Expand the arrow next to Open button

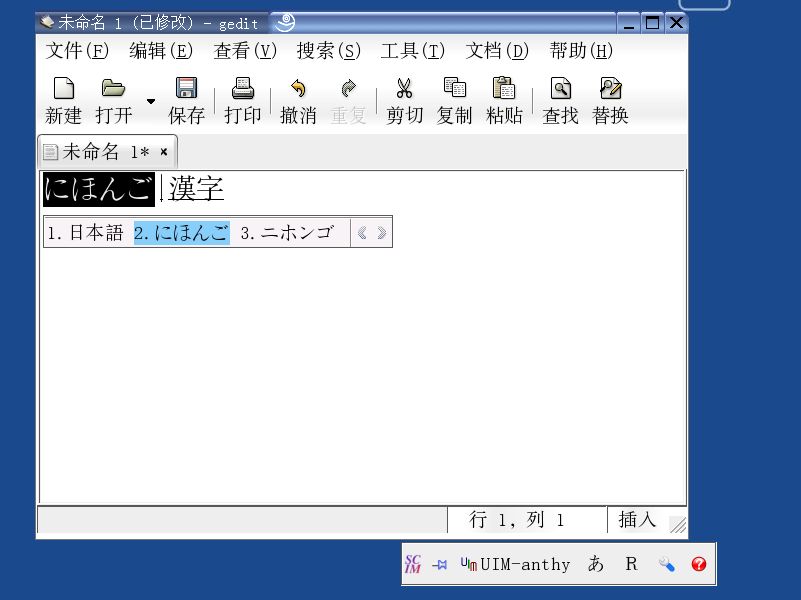pyautogui.click(x=151, y=101)
